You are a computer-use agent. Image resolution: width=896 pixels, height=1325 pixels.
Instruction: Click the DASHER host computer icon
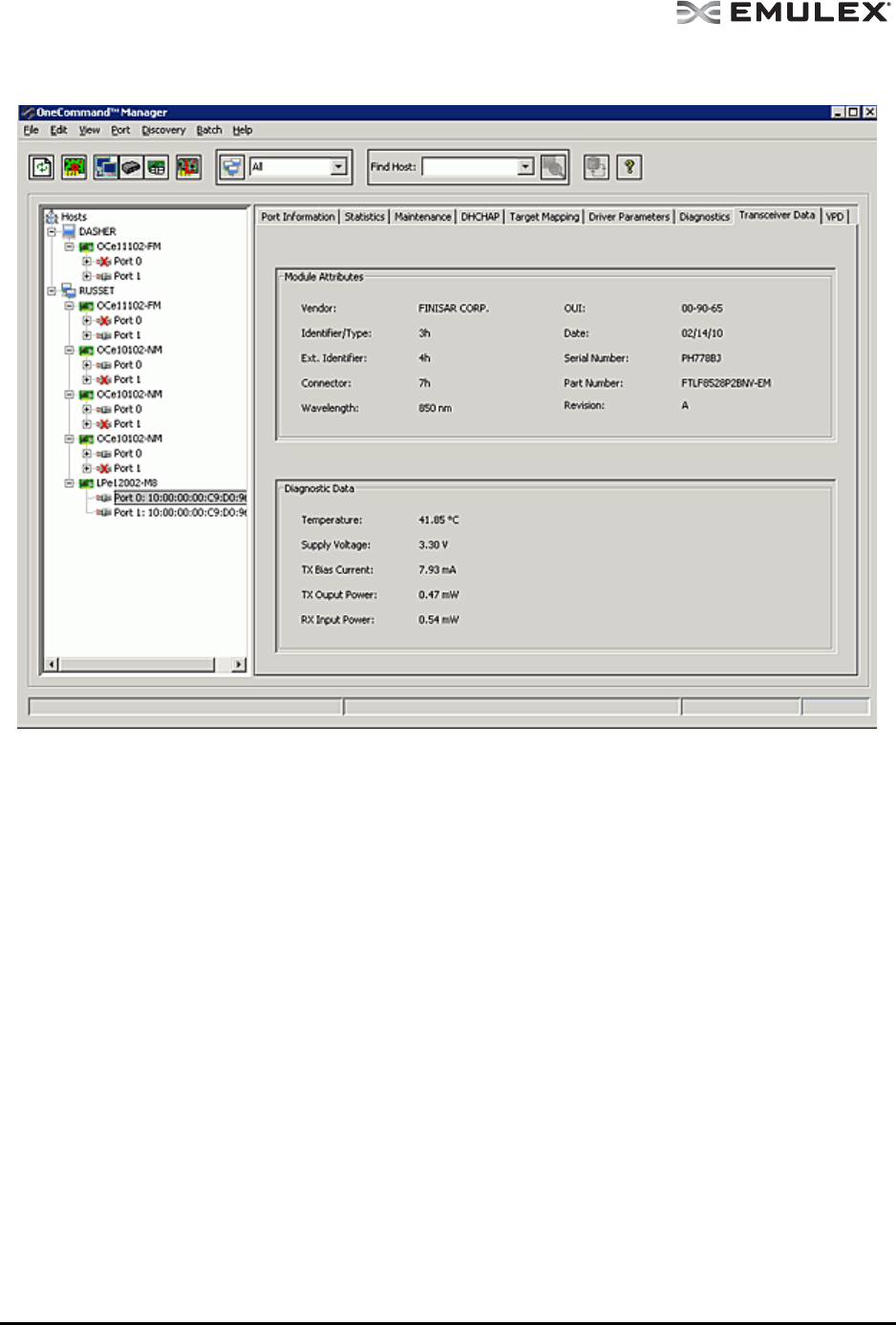coord(69,231)
